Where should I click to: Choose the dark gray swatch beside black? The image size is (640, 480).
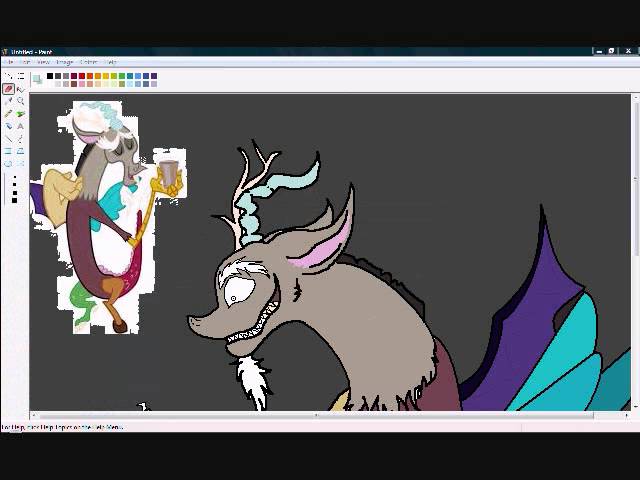[x=58, y=76]
